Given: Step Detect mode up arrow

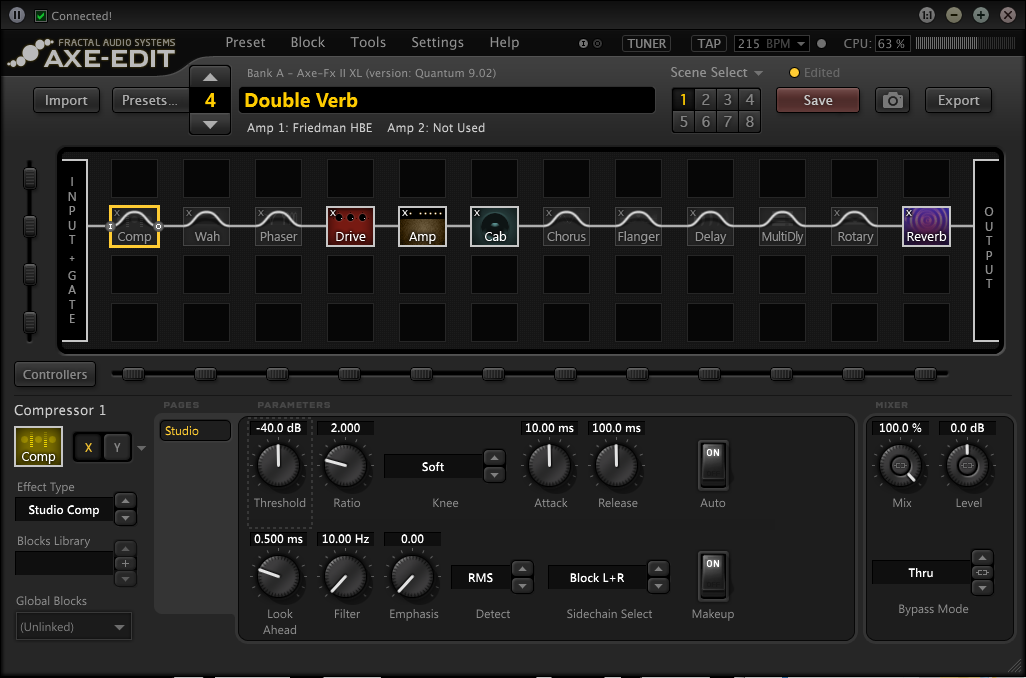Looking at the screenshot, I should tap(522, 569).
